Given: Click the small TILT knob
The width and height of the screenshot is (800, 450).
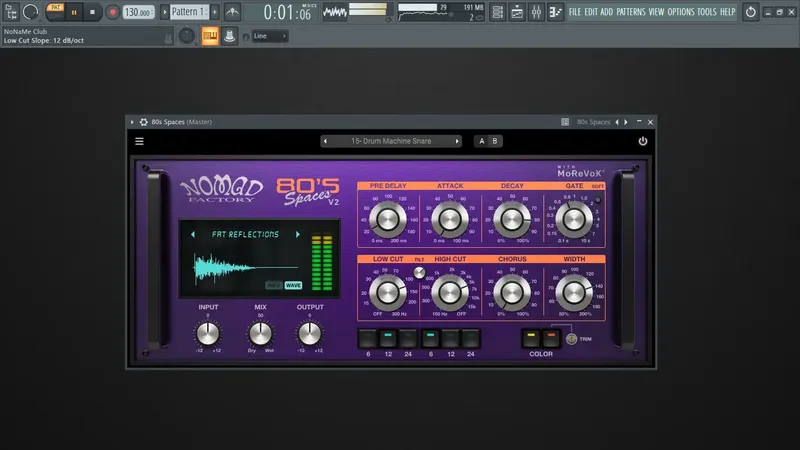Looking at the screenshot, I should (x=419, y=272).
